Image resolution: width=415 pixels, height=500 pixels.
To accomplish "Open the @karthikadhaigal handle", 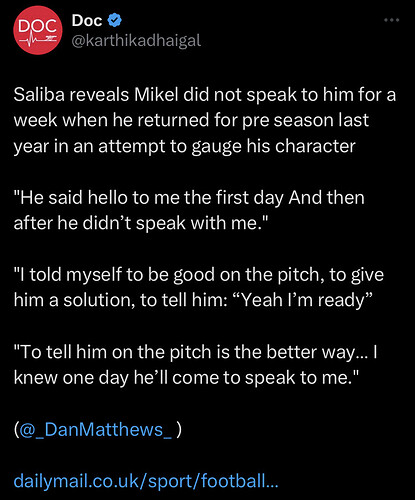I will point(136,41).
